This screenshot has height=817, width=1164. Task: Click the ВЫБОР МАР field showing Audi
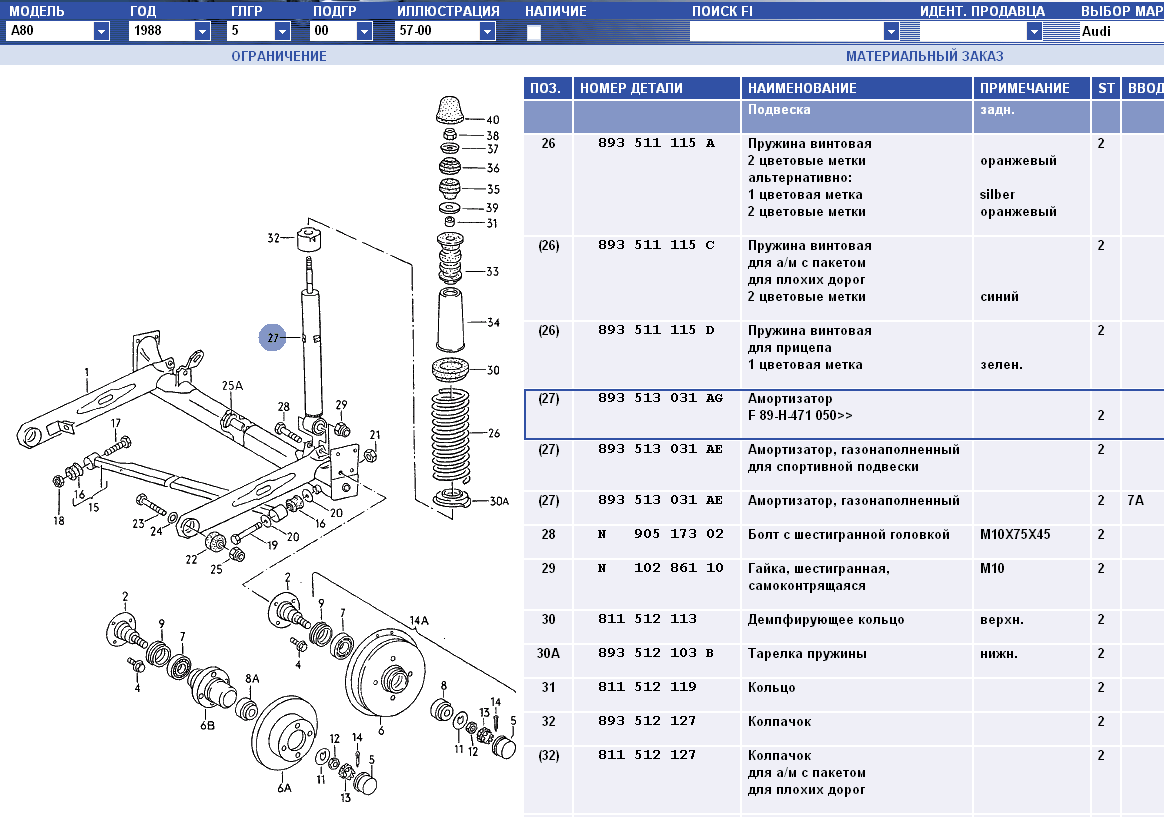(x=1121, y=31)
